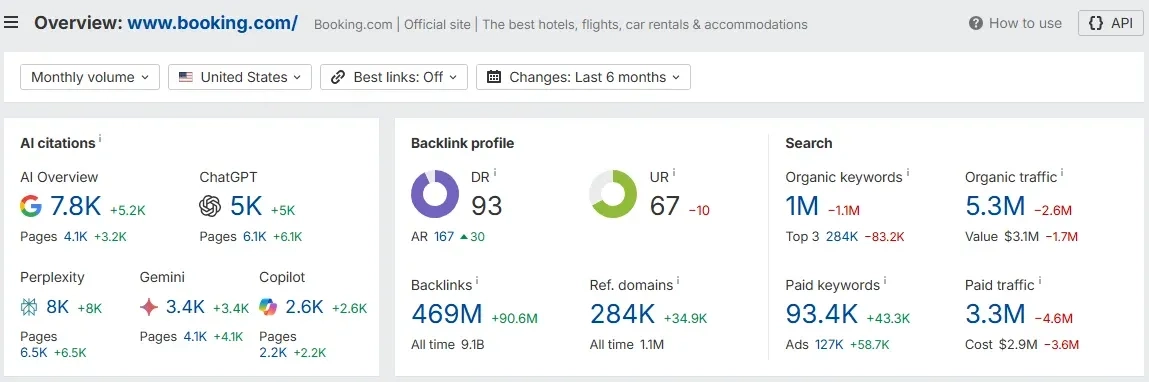The image size is (1149, 382).
Task: Click the Top 3 284K value
Action: tap(842, 237)
